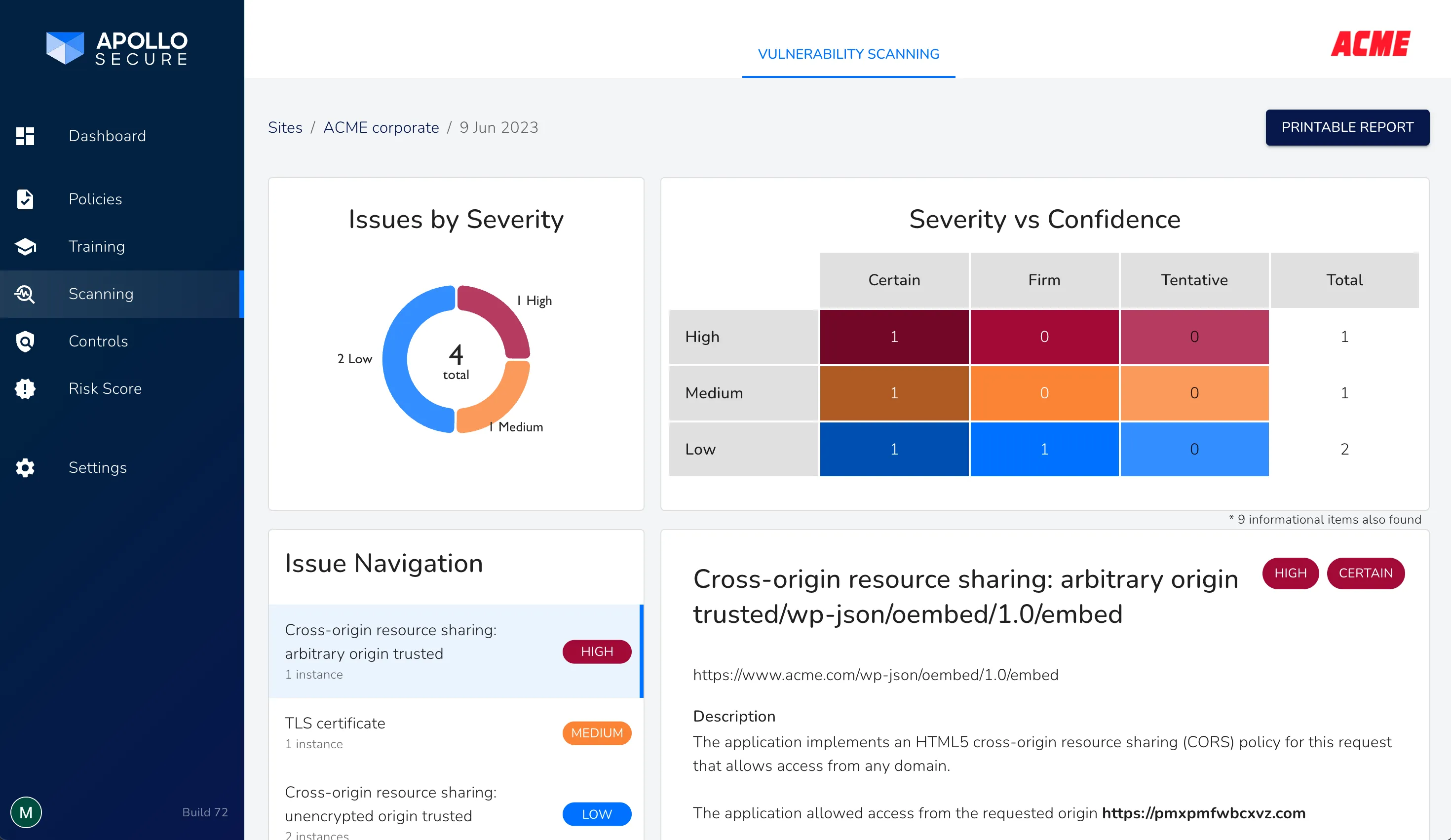The image size is (1451, 840).
Task: Open the Sites breadcrumb link
Action: 285,127
